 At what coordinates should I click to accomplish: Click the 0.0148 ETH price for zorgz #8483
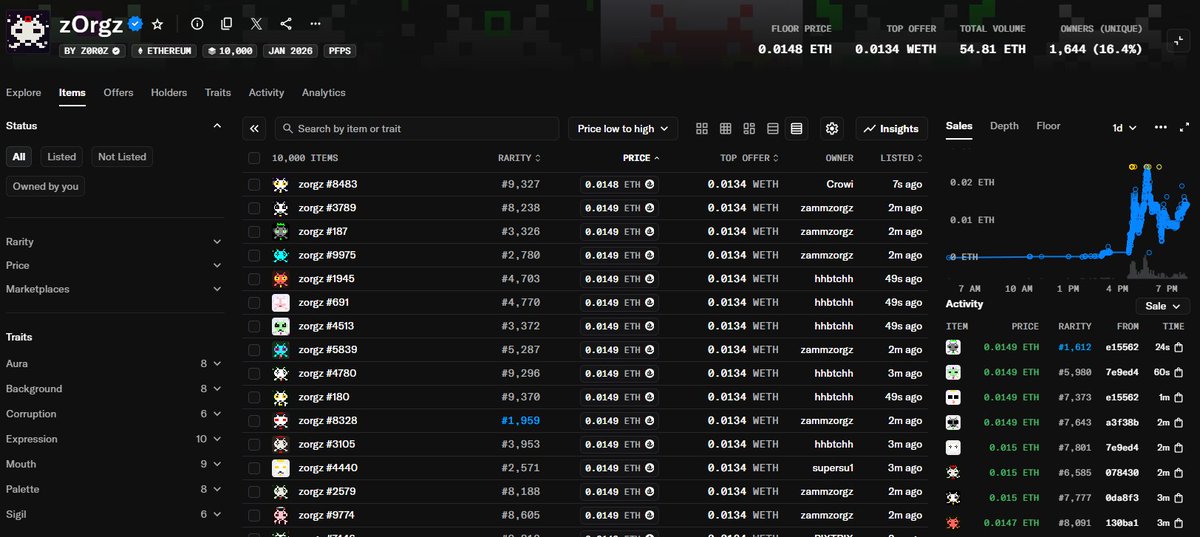coord(619,185)
